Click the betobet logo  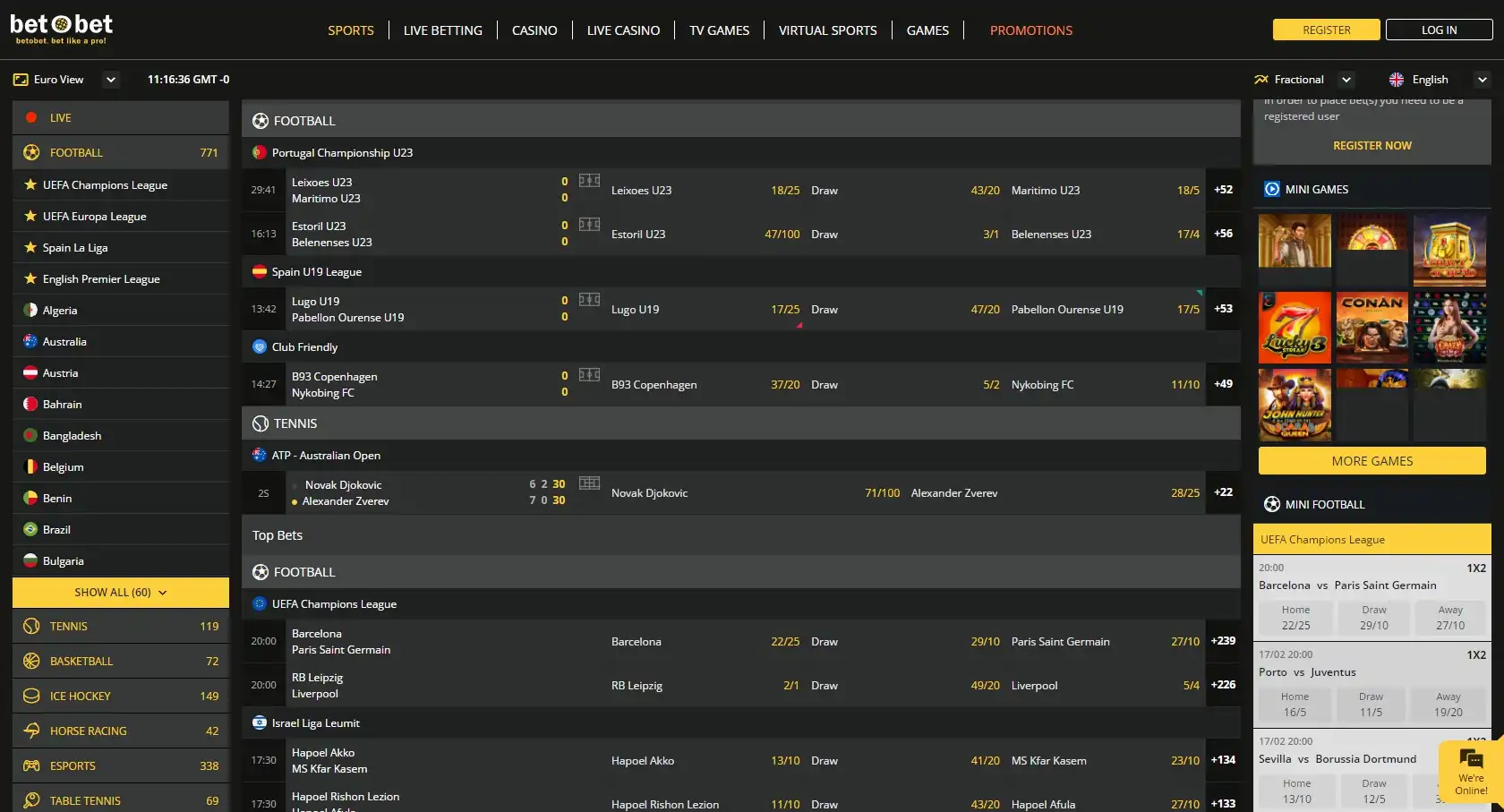point(61,29)
